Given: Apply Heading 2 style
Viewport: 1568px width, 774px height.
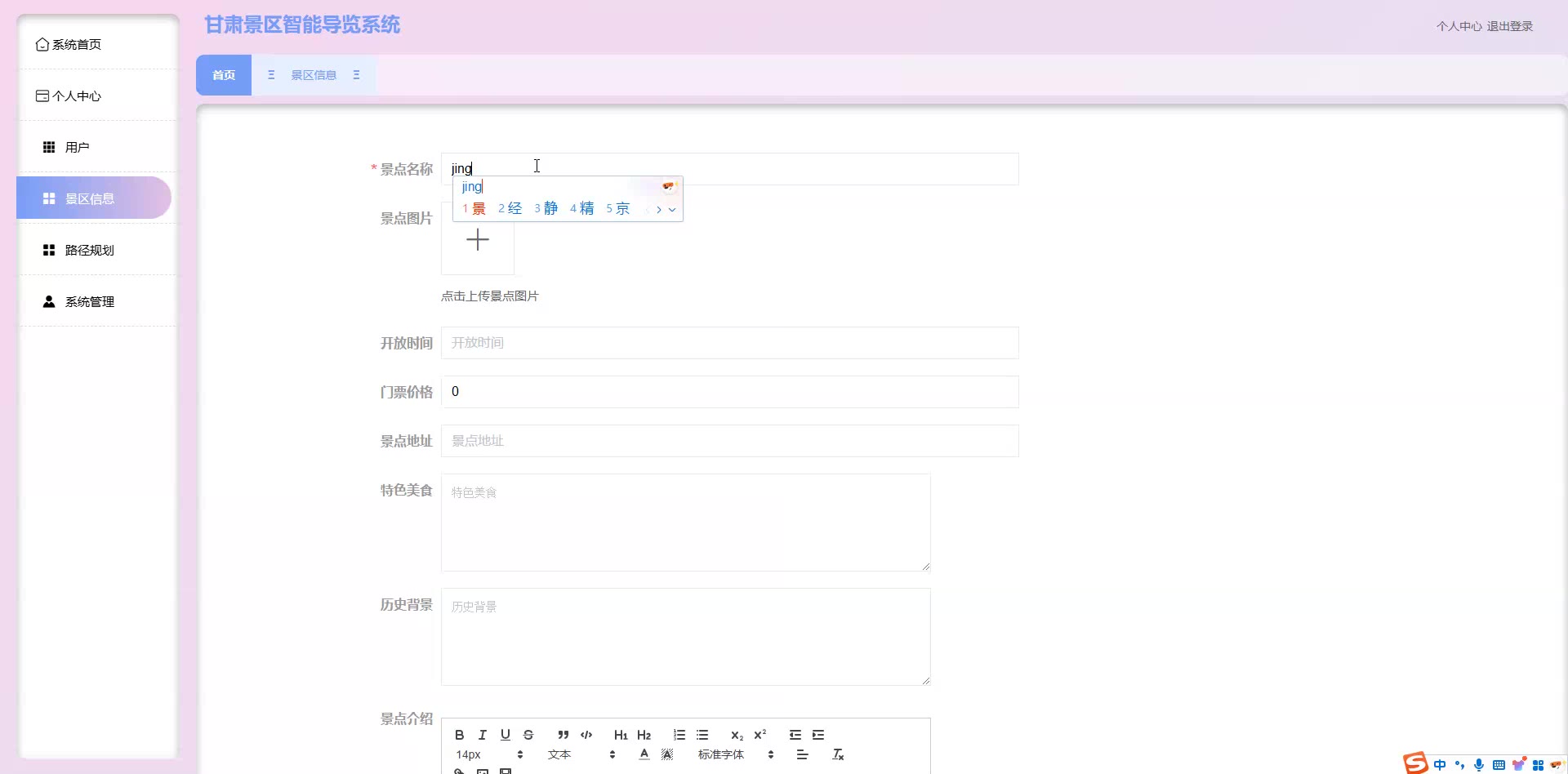Looking at the screenshot, I should [644, 735].
